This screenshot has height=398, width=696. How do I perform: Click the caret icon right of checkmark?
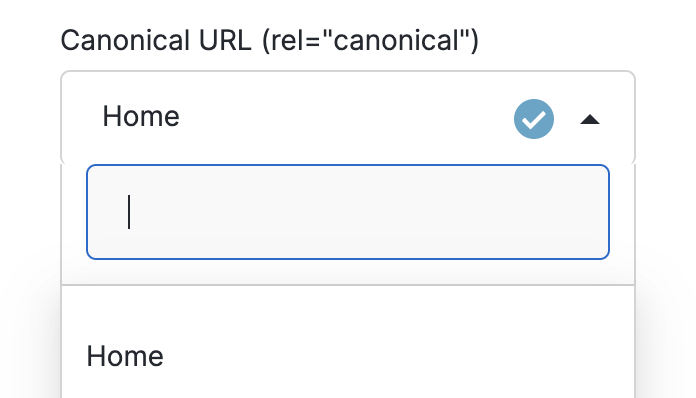(x=590, y=119)
